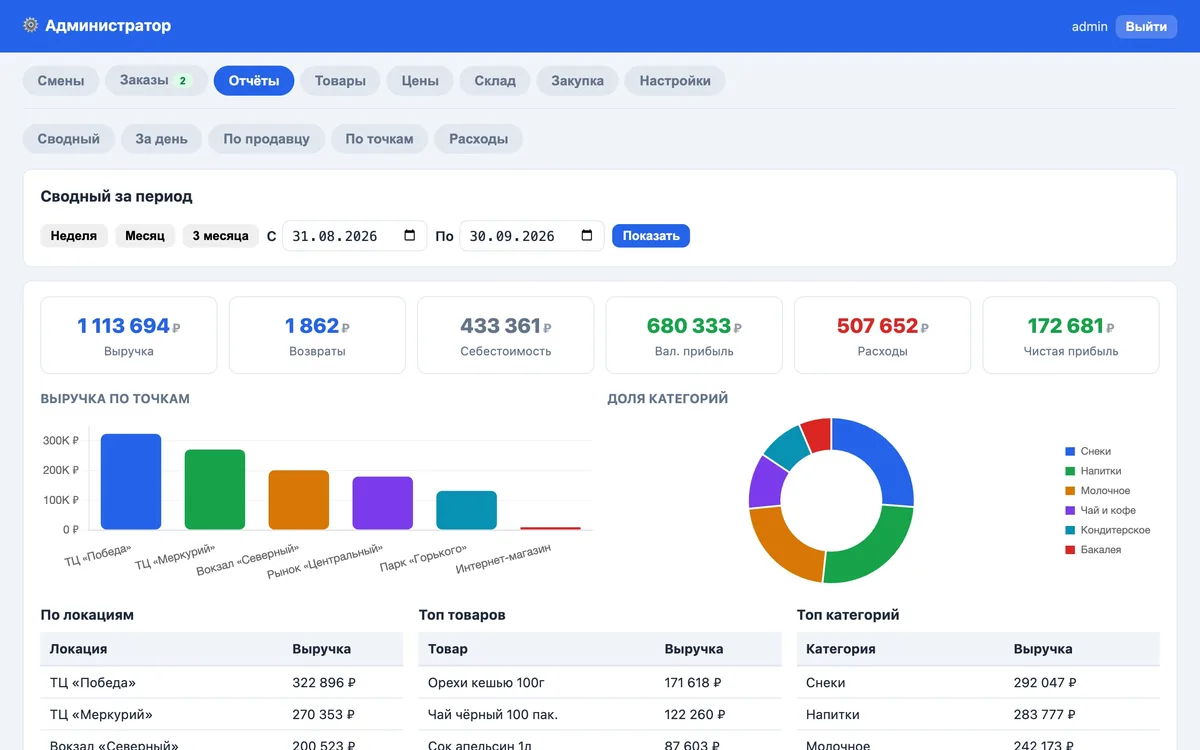The image size is (1200, 750).
Task: Open the По продавцу report
Action: point(266,139)
